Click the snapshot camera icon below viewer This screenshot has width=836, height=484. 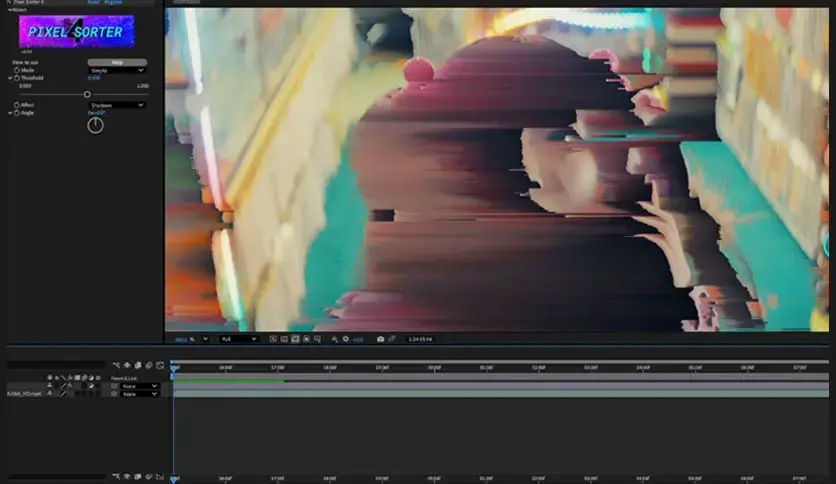[380, 339]
